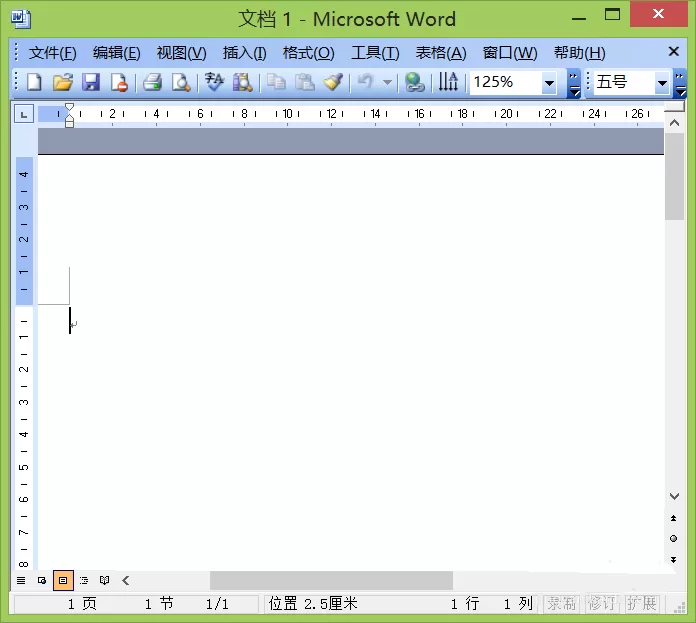Open Print Preview
696x623 pixels.
181,83
